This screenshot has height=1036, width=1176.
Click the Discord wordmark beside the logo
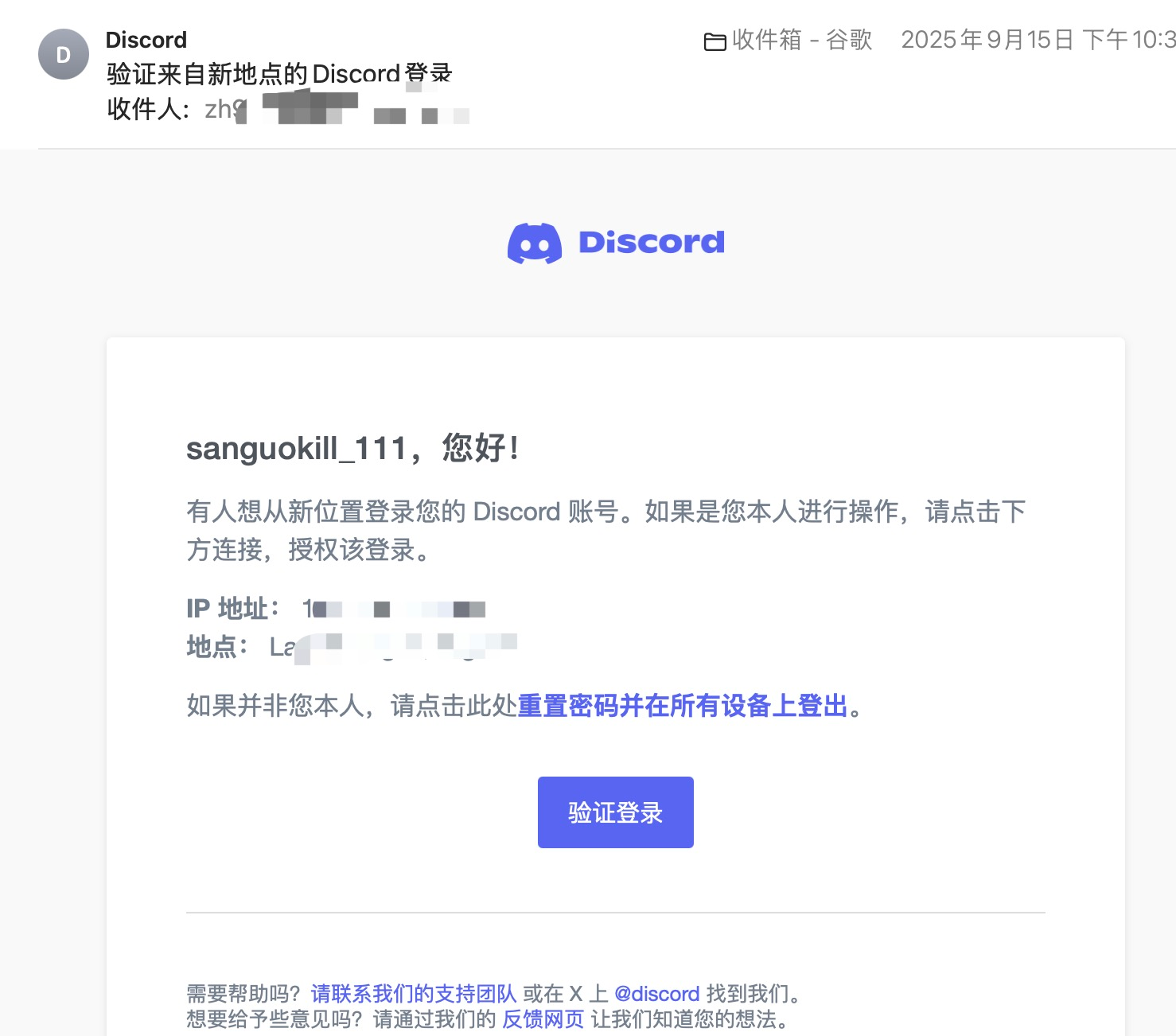[x=651, y=242]
